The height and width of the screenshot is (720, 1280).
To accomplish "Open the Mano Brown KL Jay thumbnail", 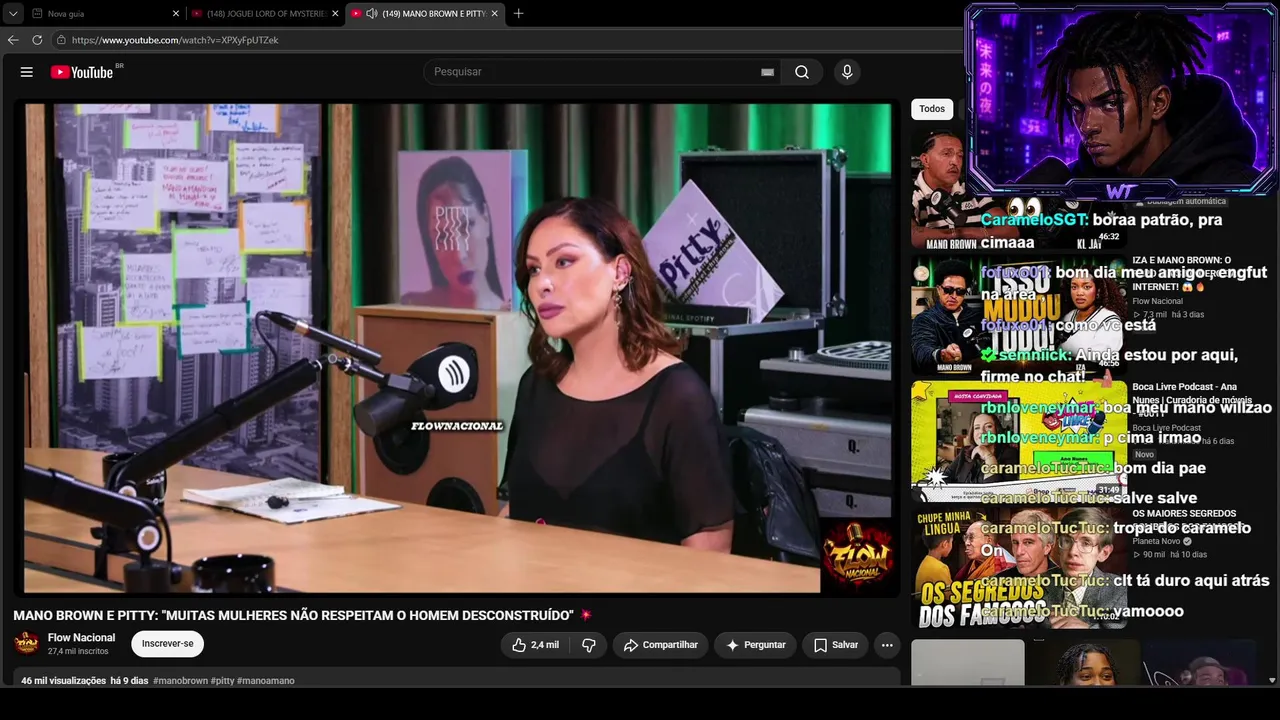I will tap(1019, 189).
